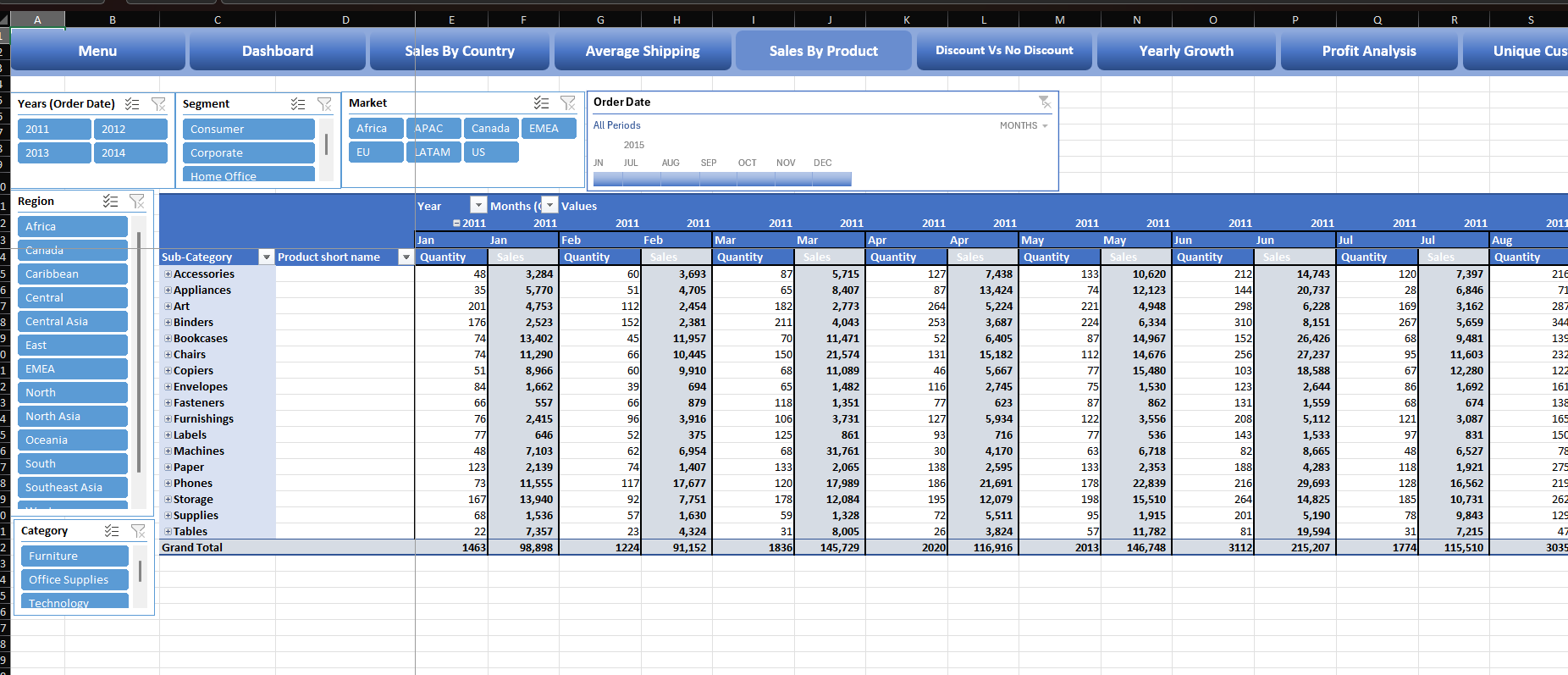Open Profit Analysis view
Screen dimensions: 1568x675
pos(1369,51)
